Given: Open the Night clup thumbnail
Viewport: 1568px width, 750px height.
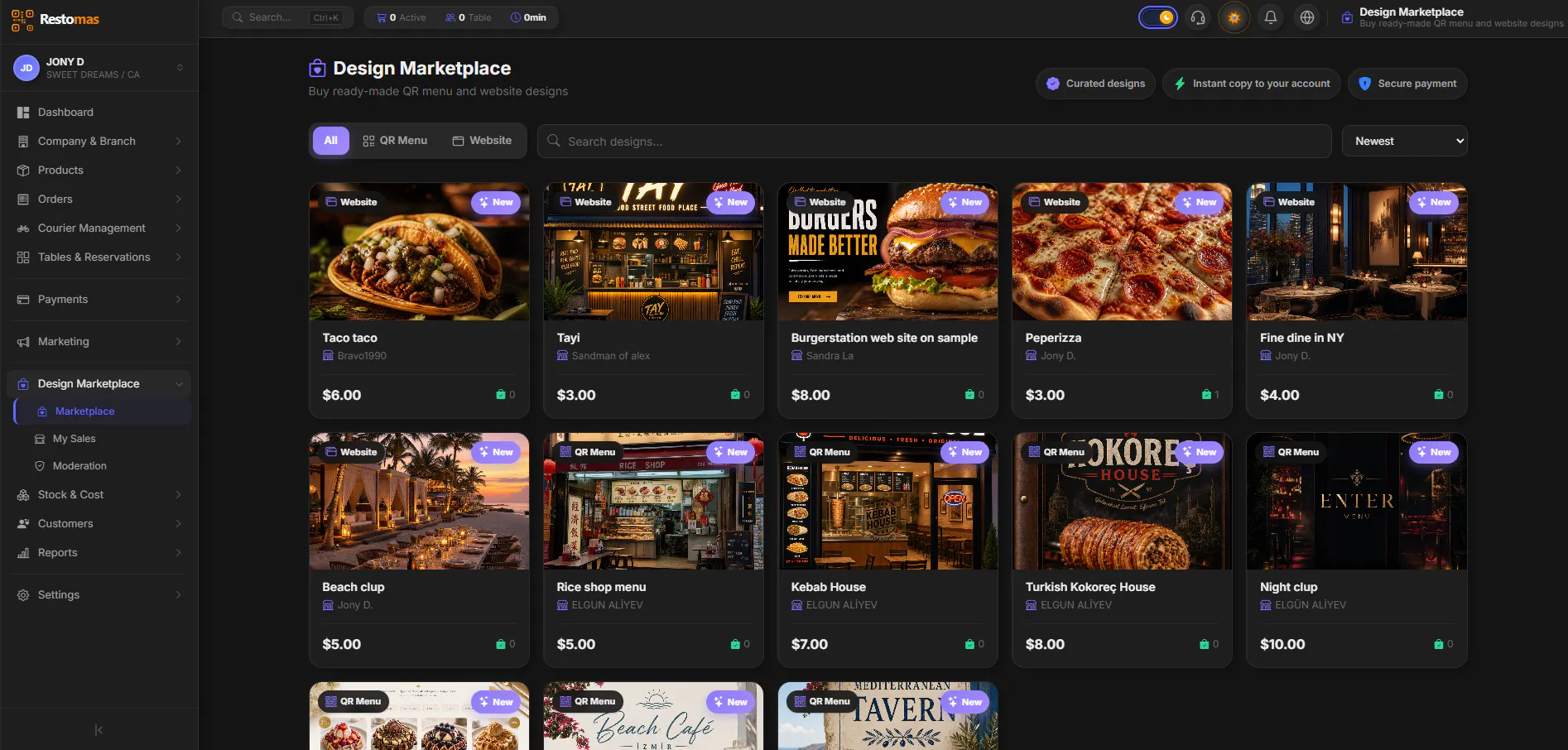Looking at the screenshot, I should point(1357,501).
